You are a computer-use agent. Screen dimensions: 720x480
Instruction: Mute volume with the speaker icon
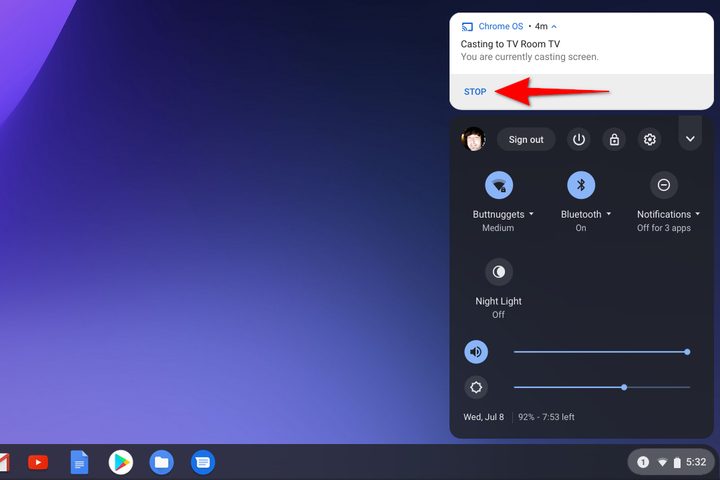point(476,352)
